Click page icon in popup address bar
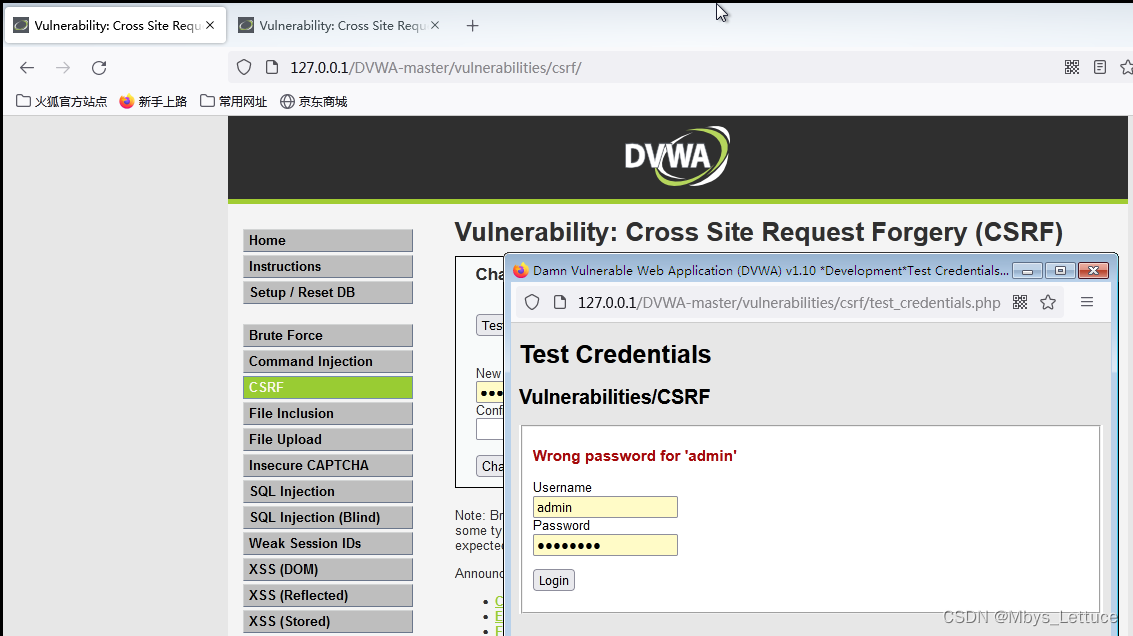 pyautogui.click(x=560, y=302)
